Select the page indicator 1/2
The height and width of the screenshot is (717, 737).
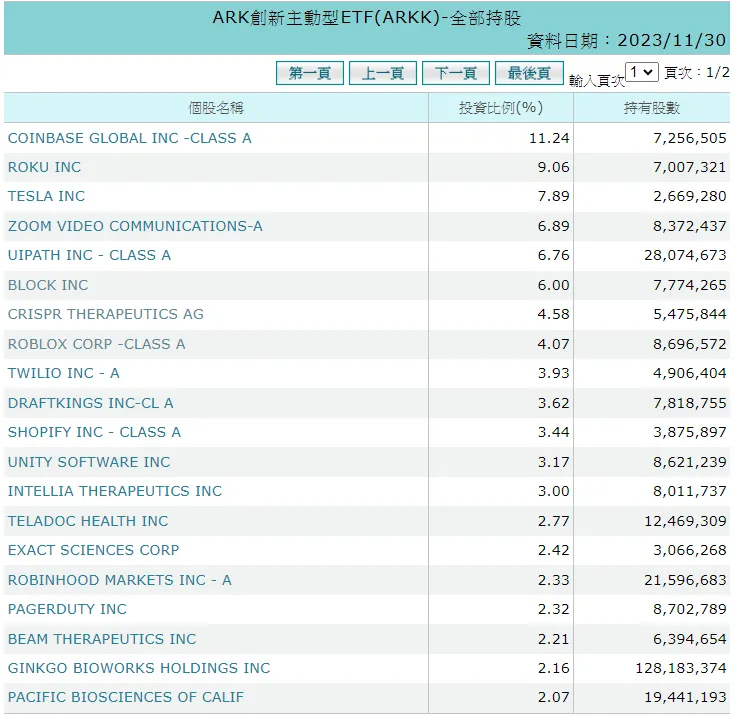pyautogui.click(x=717, y=72)
